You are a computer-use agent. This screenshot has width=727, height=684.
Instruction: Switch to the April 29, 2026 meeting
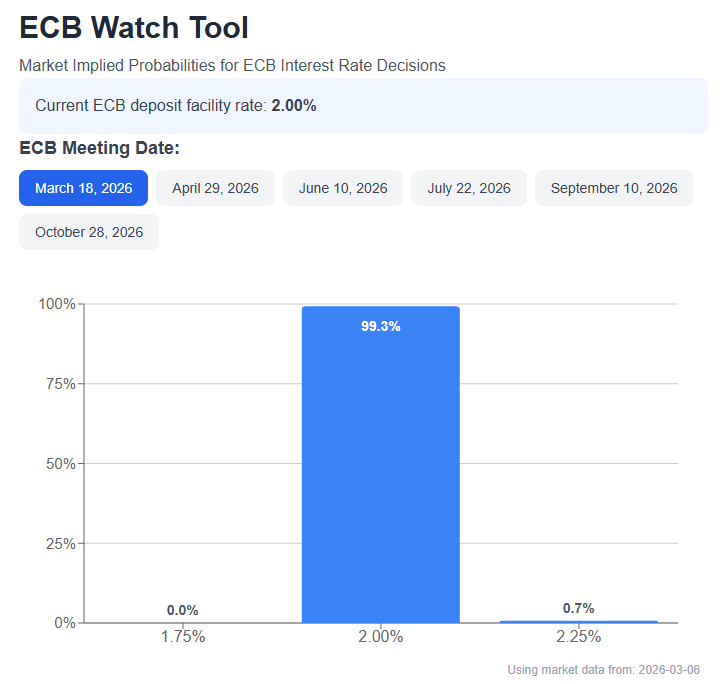(215, 188)
